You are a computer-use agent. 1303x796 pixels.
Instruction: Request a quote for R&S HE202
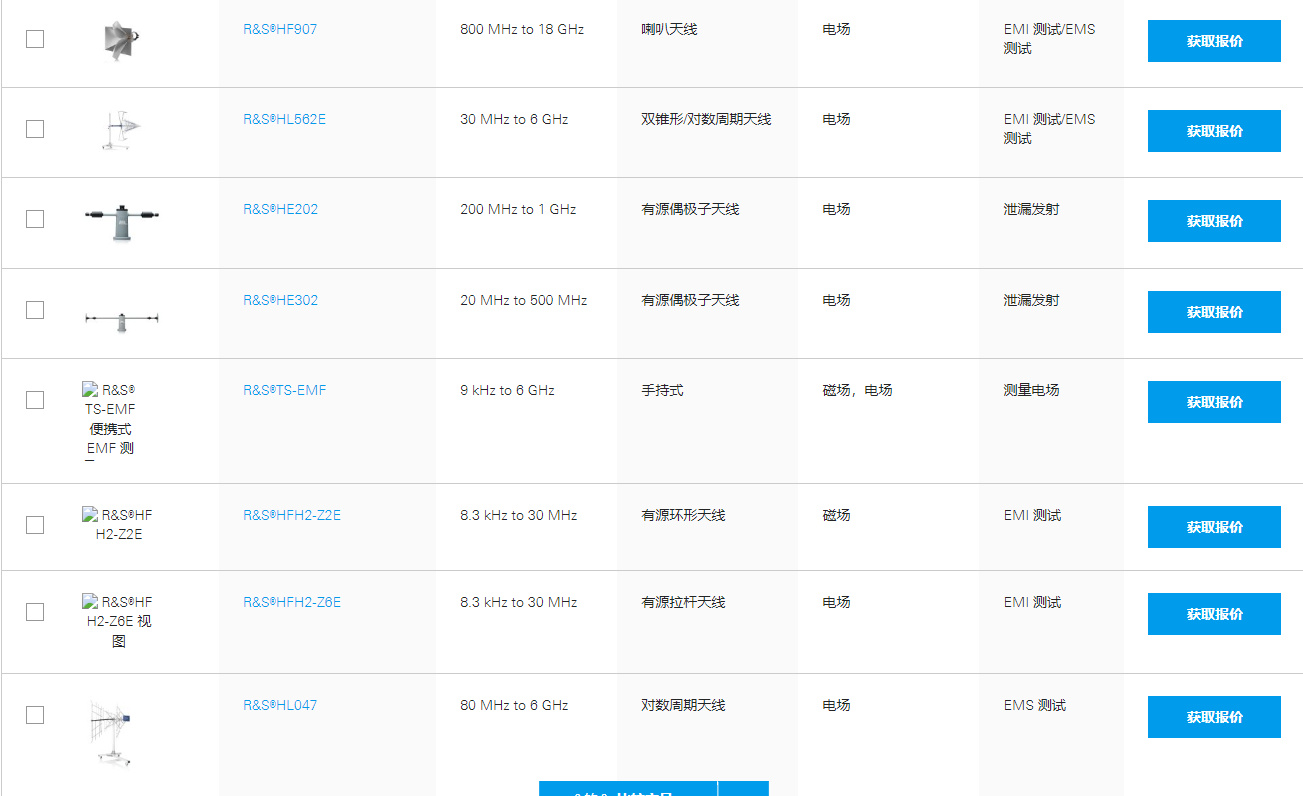(x=1213, y=221)
